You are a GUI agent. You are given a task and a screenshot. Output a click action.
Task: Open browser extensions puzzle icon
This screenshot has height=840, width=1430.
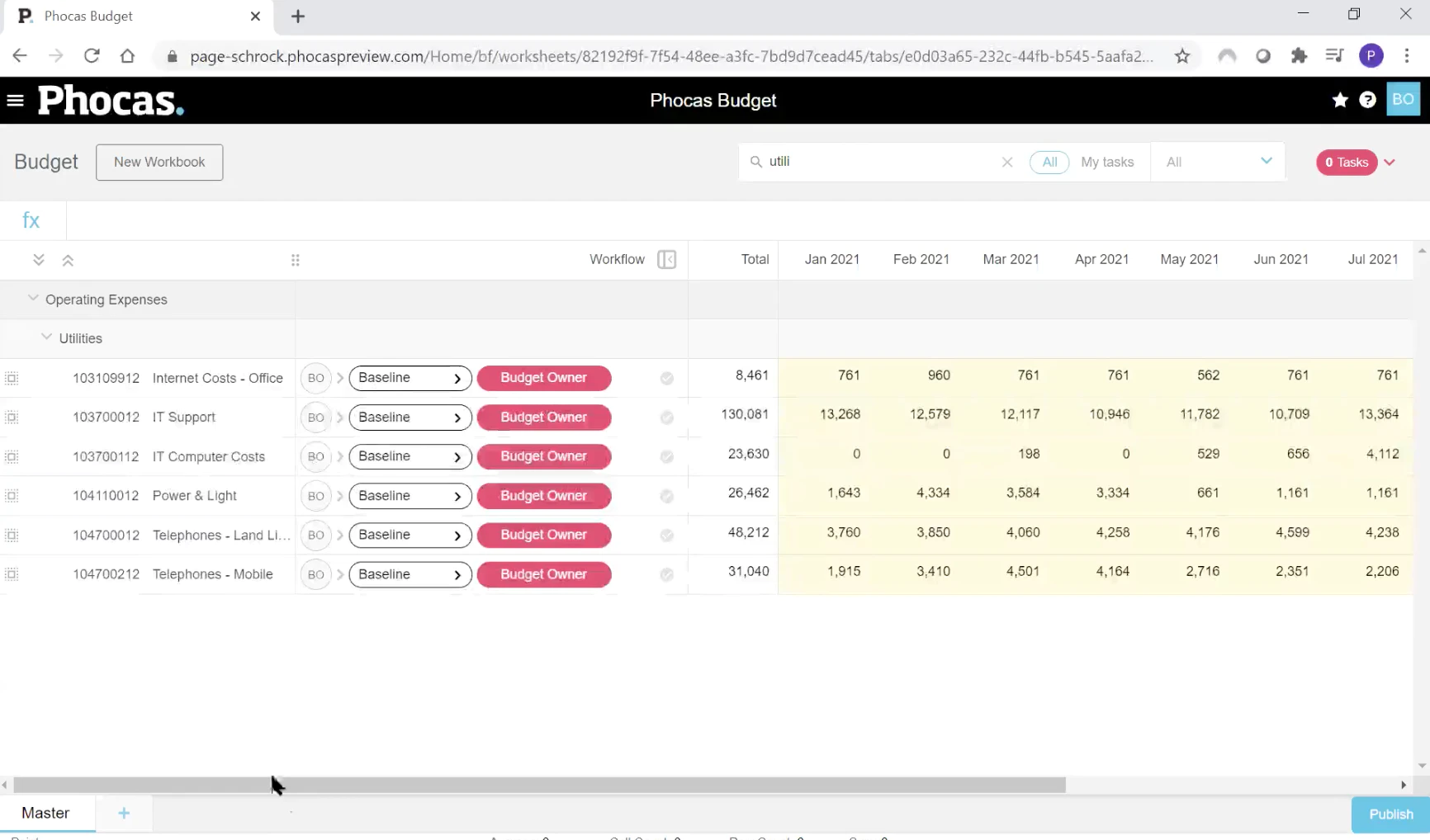(1299, 56)
